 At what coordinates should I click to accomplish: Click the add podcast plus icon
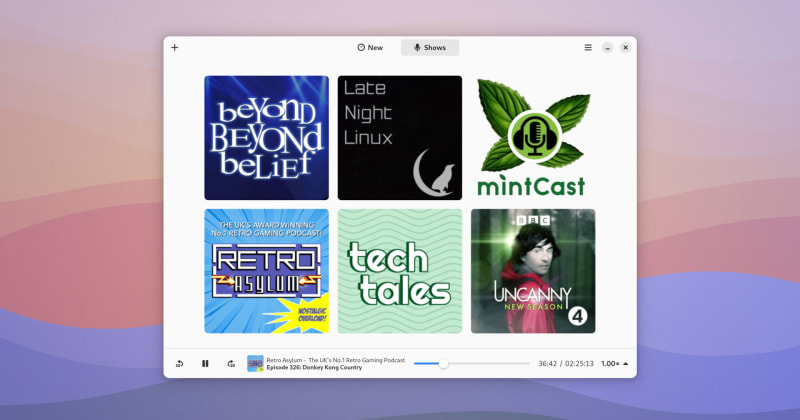point(175,47)
